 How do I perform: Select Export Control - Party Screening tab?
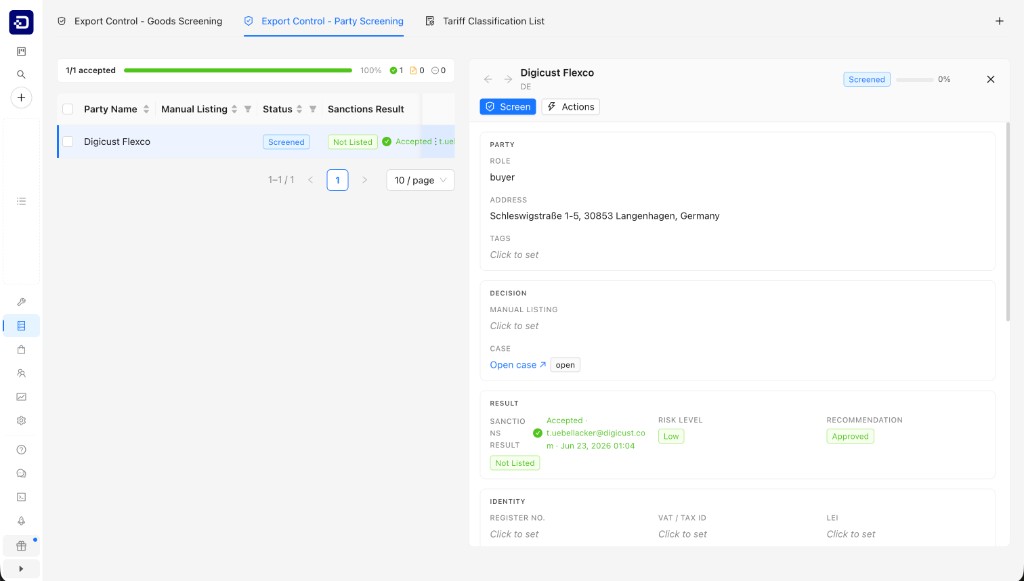(x=324, y=21)
